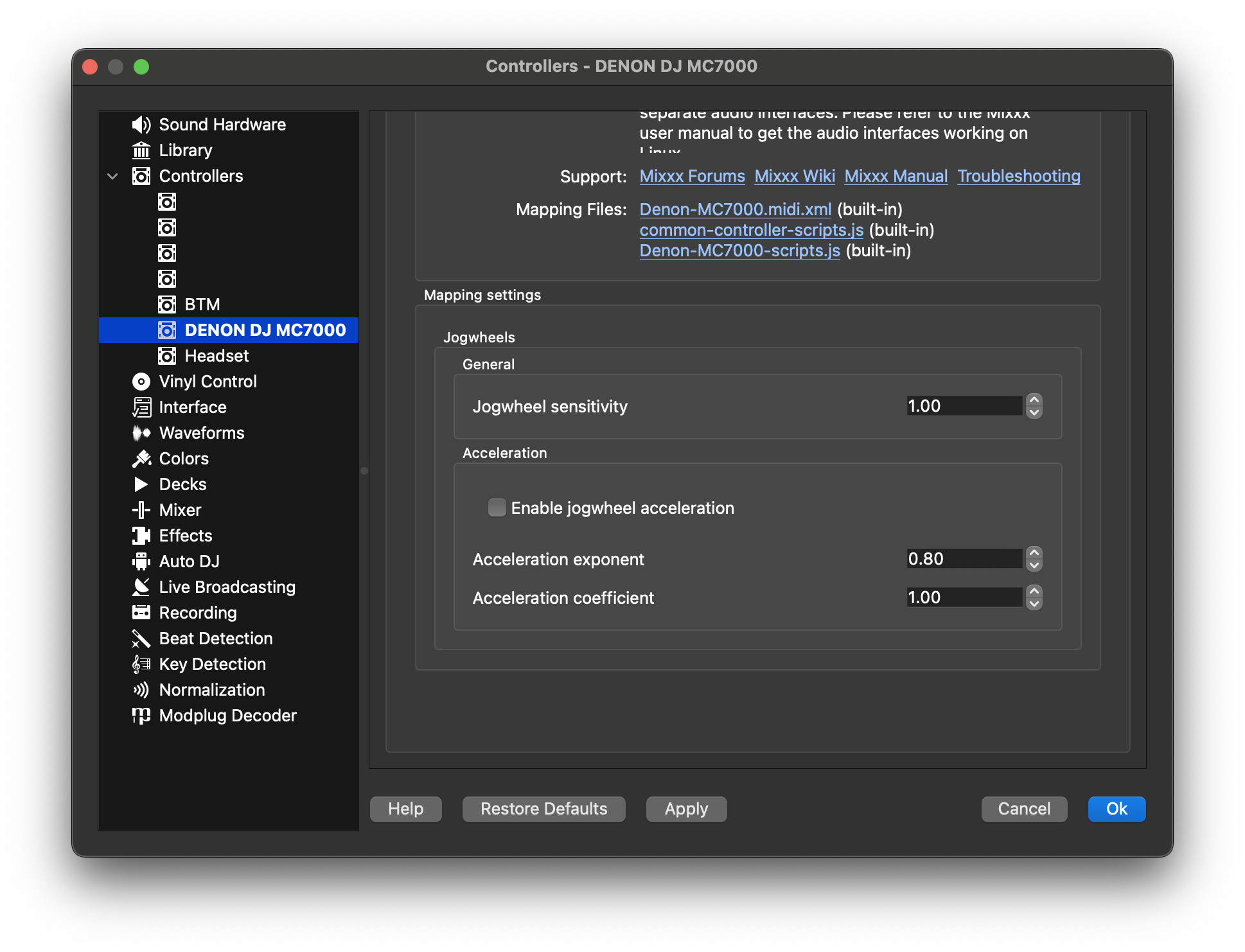This screenshot has height=952, width=1245.
Task: Increase Jogwheel sensitivity with up arrow
Action: click(1034, 400)
